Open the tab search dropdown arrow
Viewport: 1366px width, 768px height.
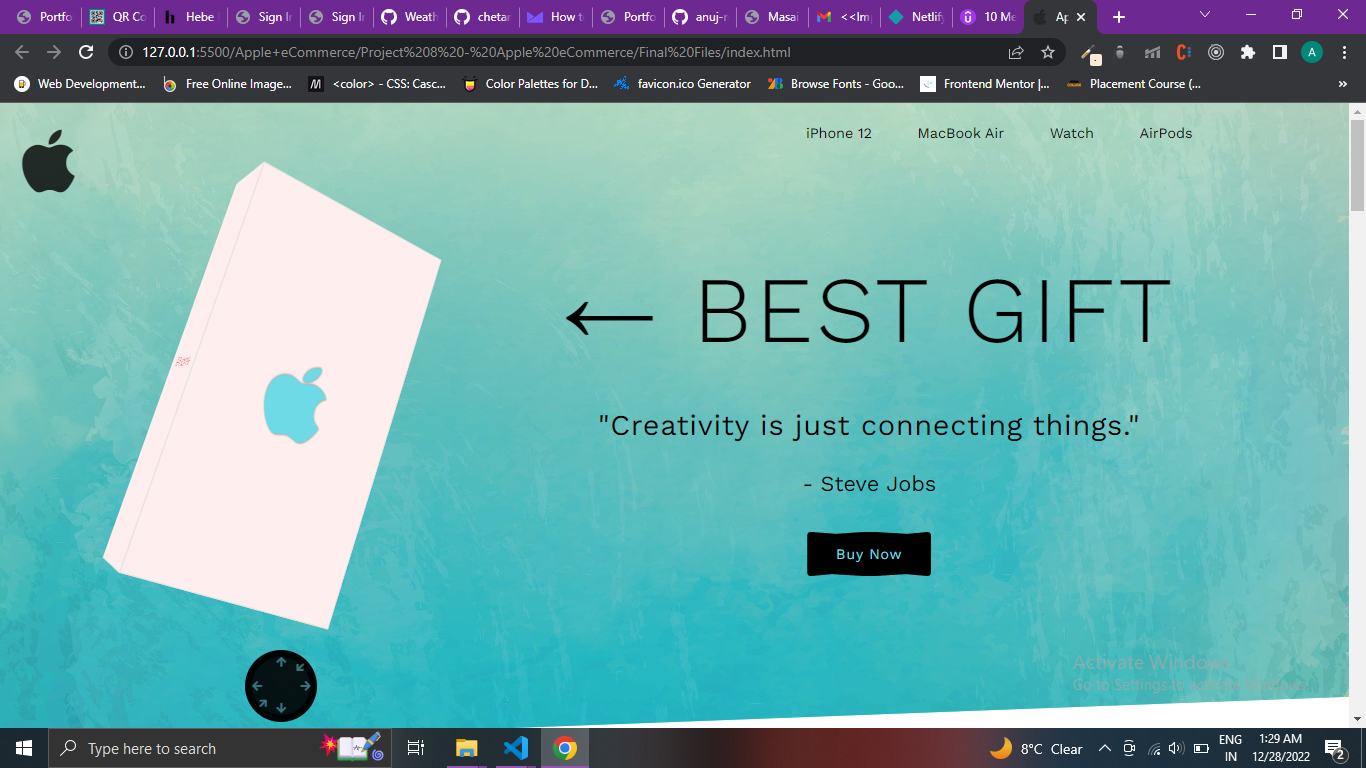[1204, 17]
